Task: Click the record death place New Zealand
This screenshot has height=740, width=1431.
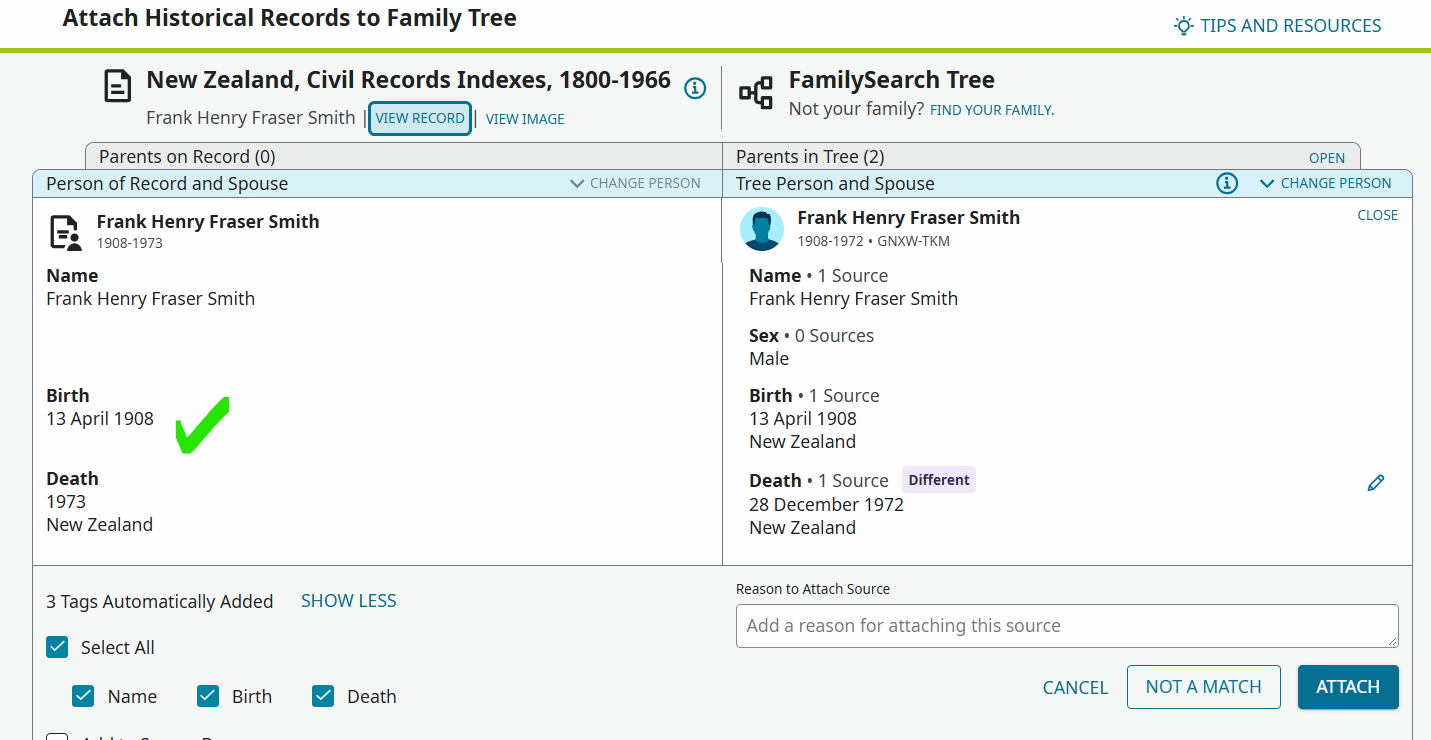Action: (x=100, y=525)
